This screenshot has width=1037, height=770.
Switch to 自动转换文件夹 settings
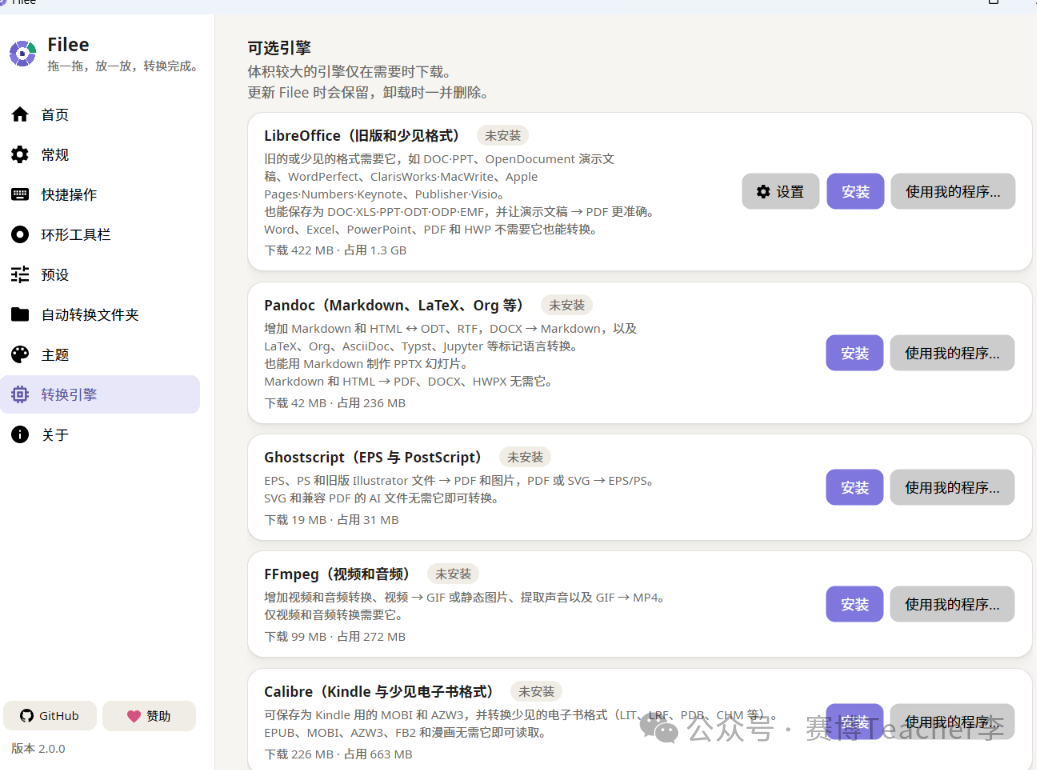(100, 315)
